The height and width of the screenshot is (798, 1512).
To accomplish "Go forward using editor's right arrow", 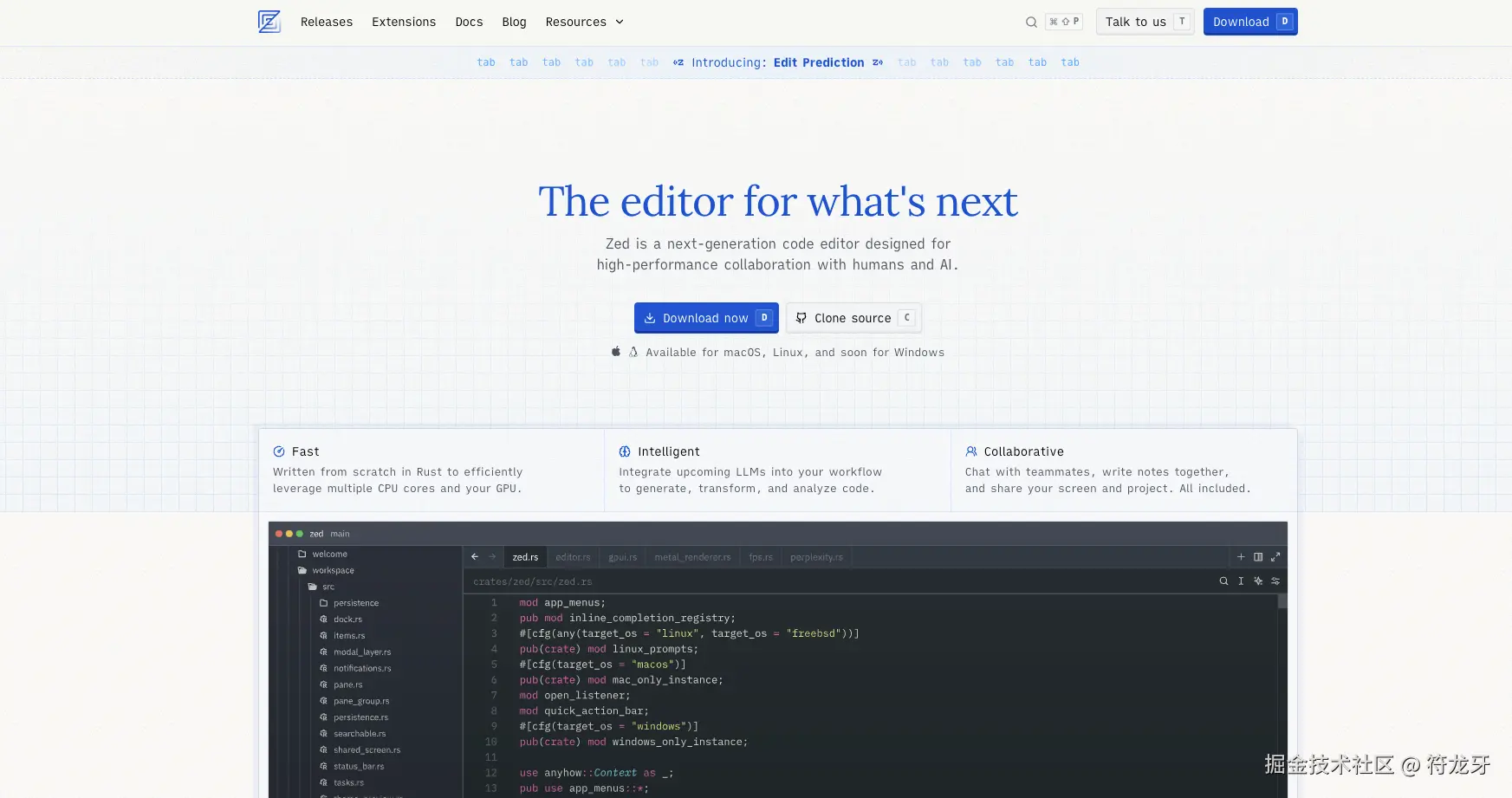I will pos(492,557).
